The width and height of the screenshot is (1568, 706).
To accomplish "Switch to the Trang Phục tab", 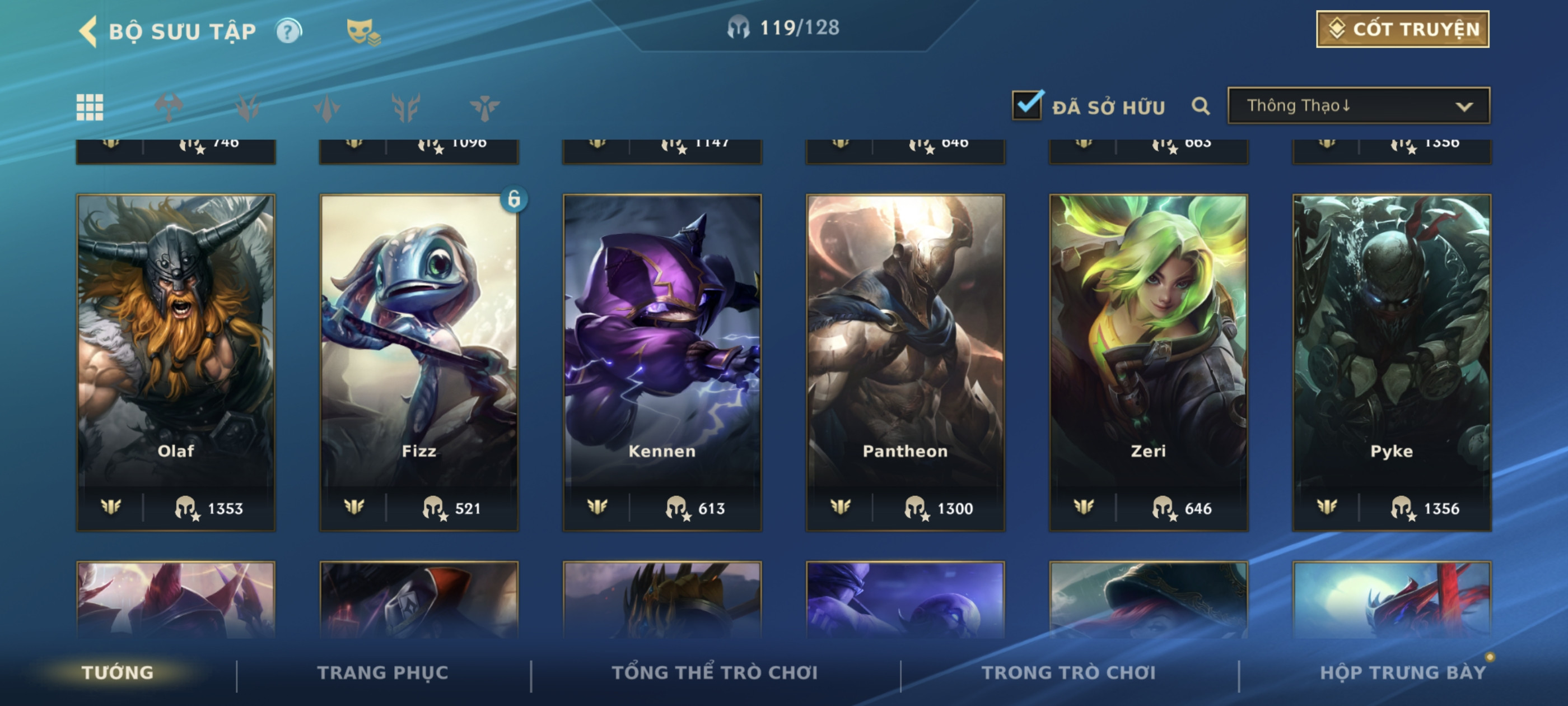I will tap(382, 672).
